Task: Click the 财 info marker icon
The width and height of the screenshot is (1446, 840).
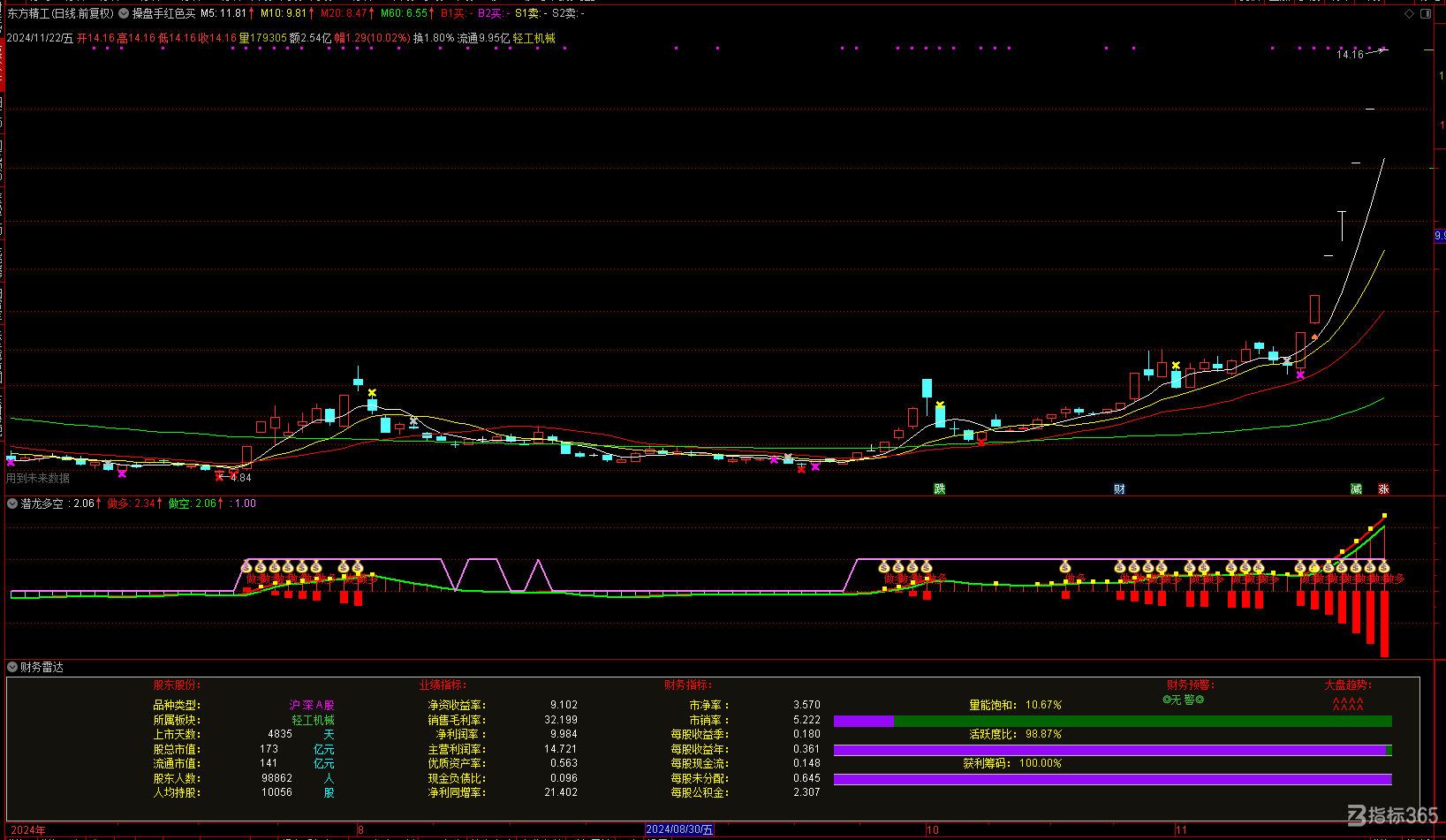Action: click(1119, 489)
